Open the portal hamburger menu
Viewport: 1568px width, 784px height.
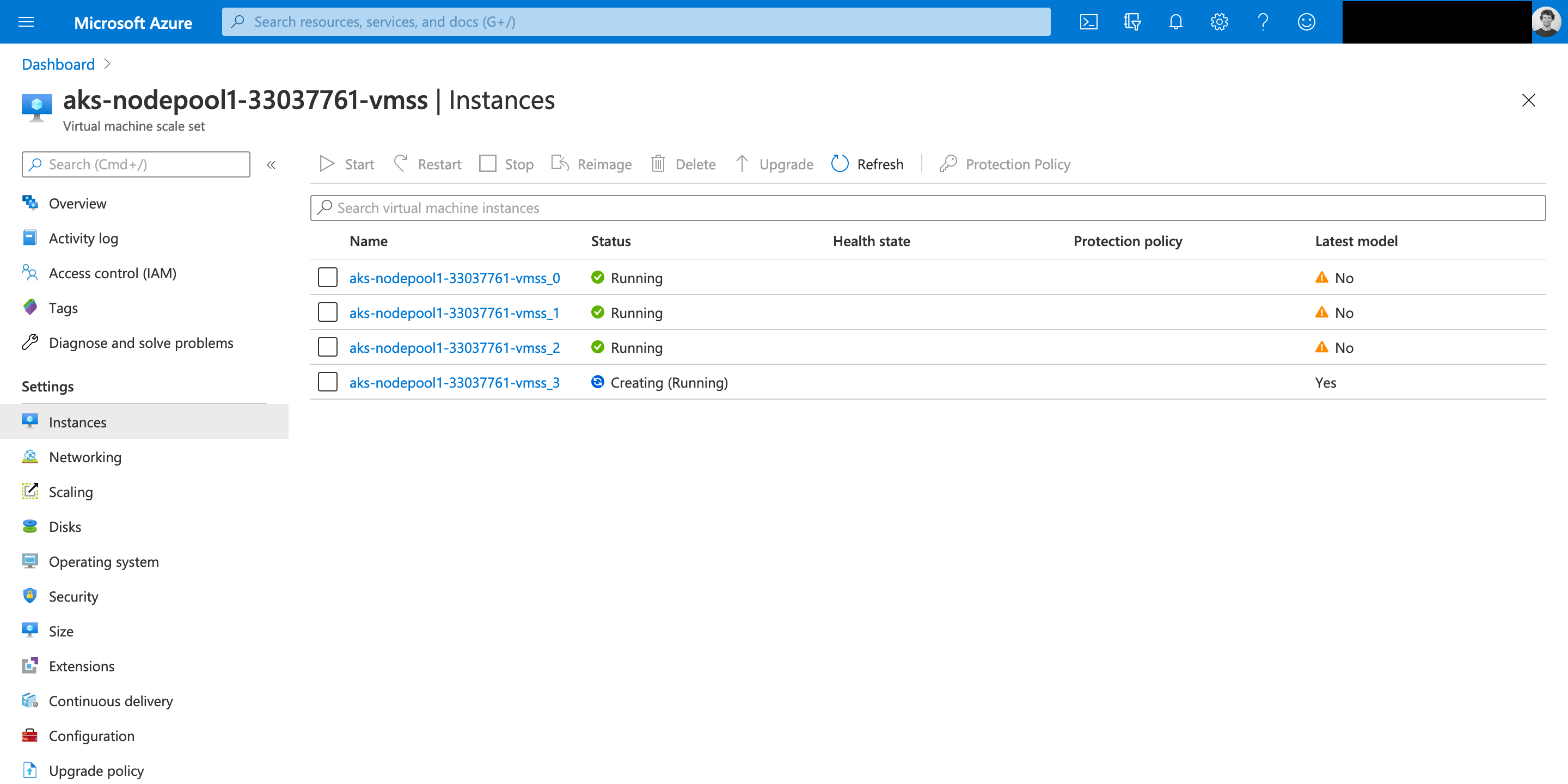click(26, 21)
